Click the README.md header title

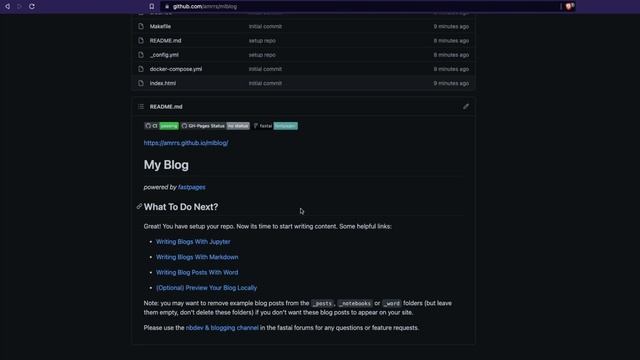[x=166, y=107]
